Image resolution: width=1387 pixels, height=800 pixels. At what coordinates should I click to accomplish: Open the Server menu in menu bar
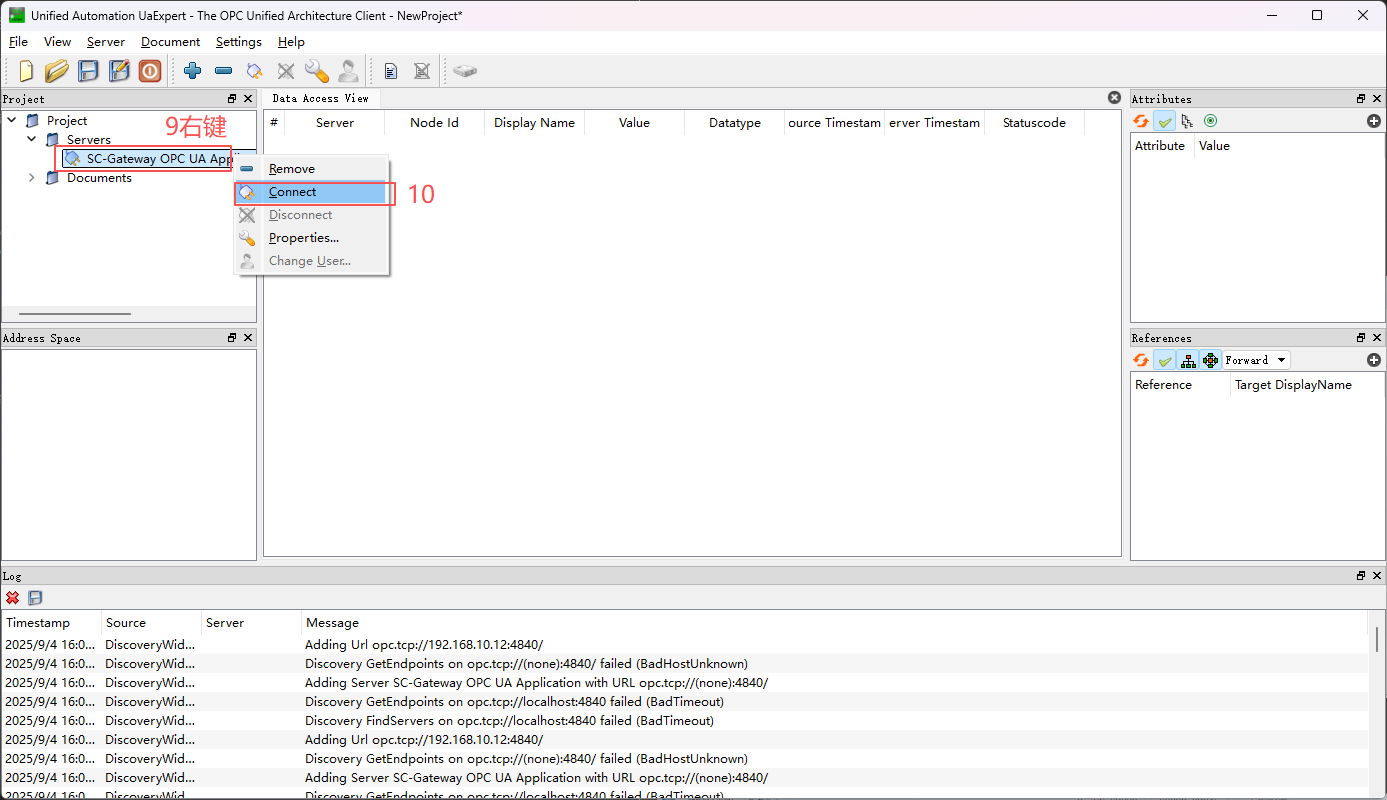106,42
